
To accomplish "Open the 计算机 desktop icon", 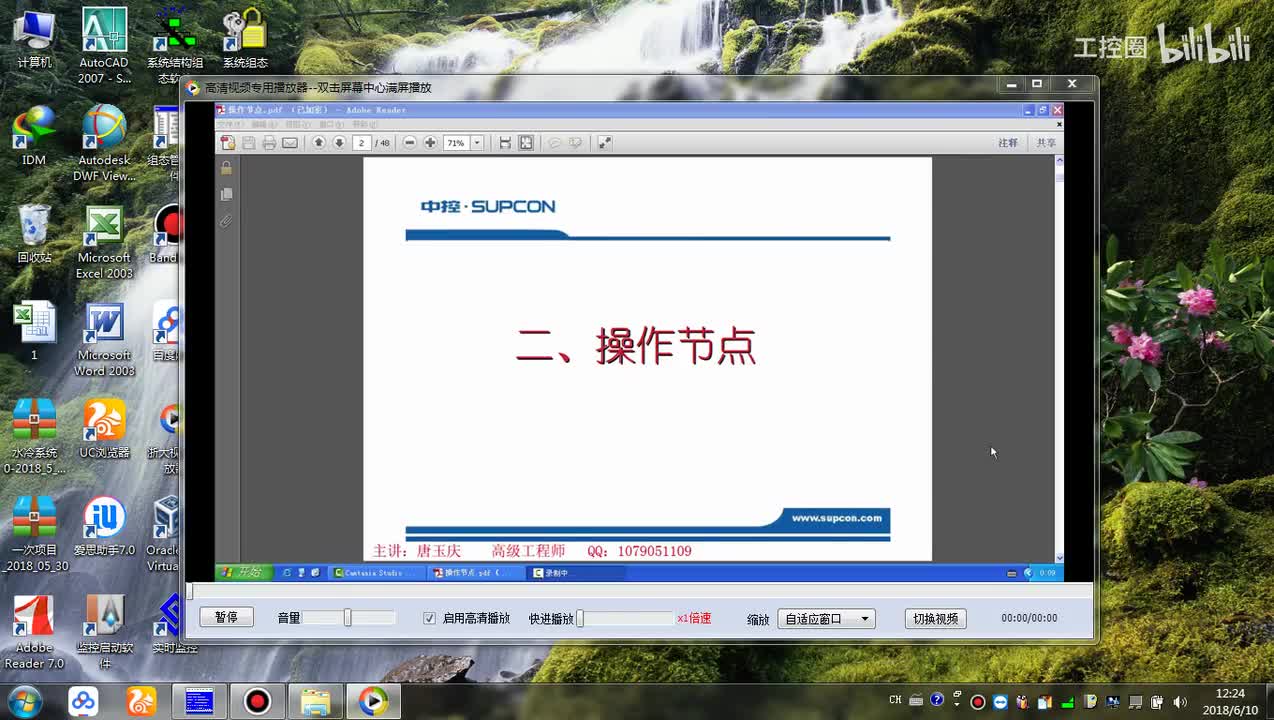I will point(34,40).
